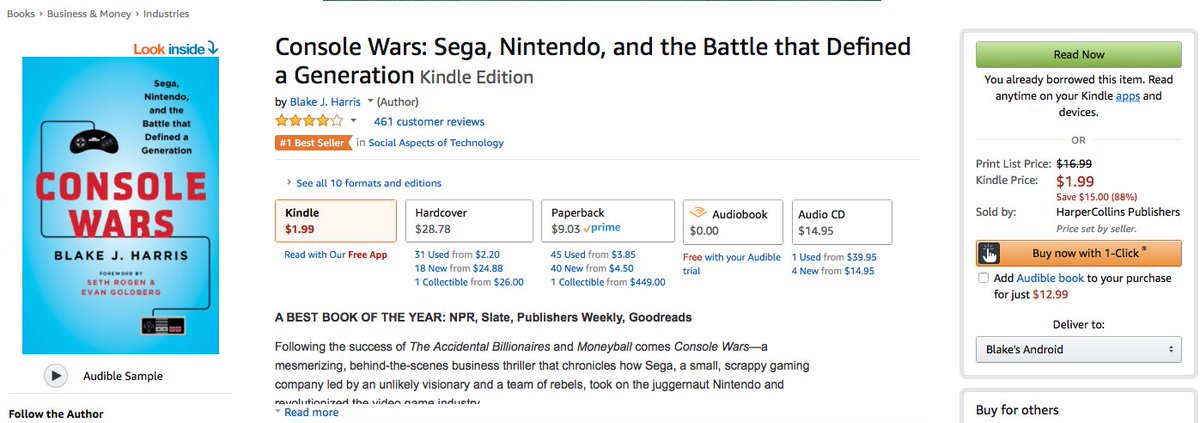The image size is (1200, 423).
Task: Expand the star ratings dropdown arrow
Action: [353, 121]
